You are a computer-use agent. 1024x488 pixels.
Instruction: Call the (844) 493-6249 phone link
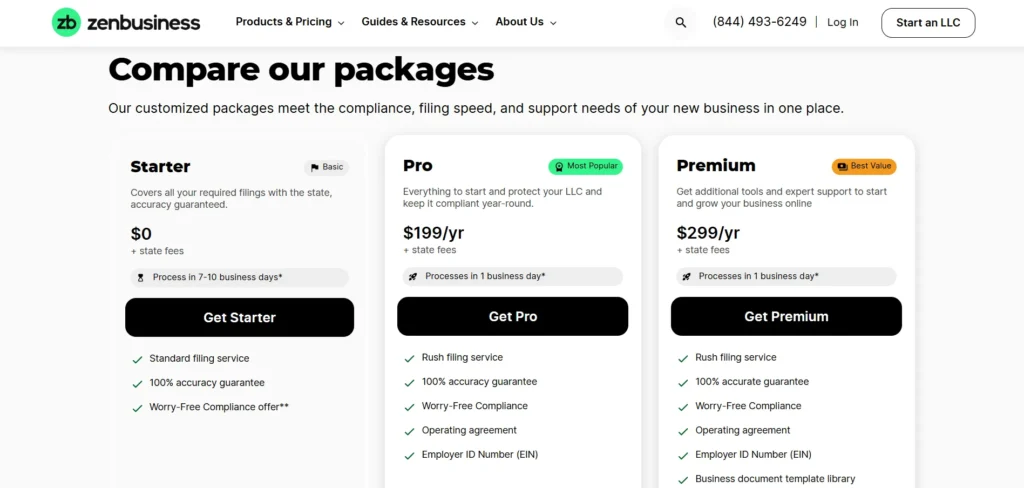759,22
